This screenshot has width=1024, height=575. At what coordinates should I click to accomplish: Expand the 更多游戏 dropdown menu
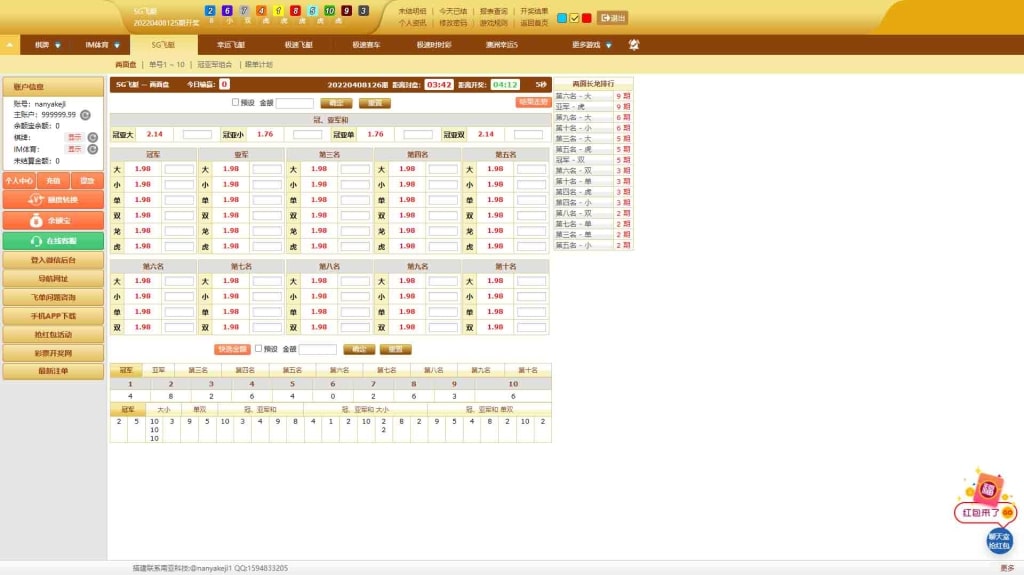(x=592, y=44)
